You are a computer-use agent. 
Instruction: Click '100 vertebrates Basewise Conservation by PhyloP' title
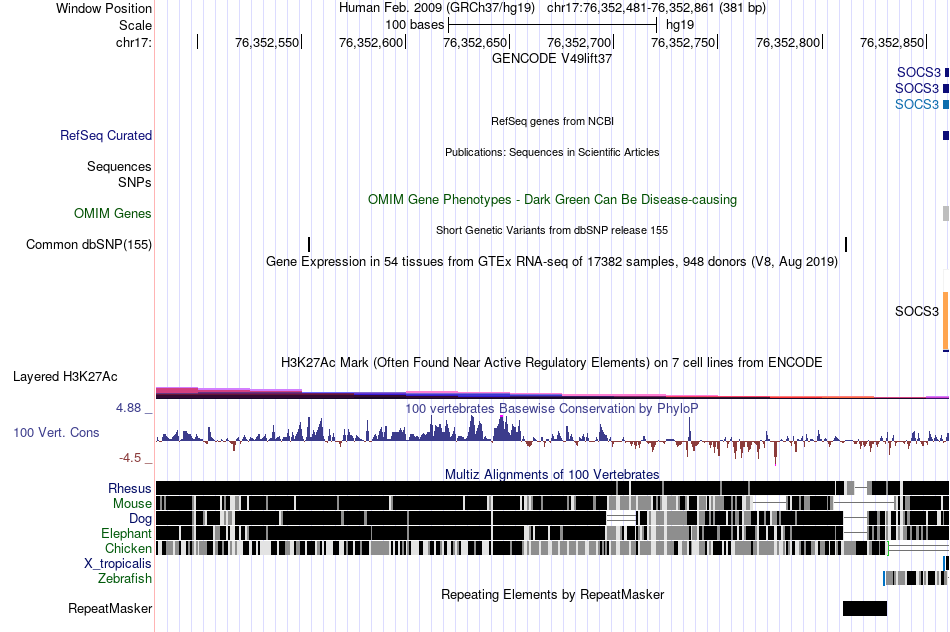coord(552,408)
